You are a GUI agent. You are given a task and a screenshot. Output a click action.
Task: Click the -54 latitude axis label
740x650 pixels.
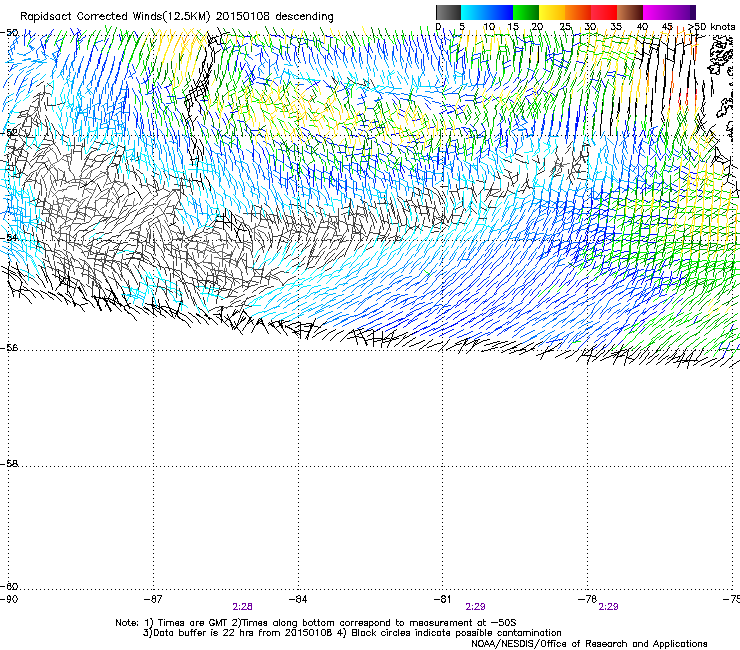click(x=9, y=237)
